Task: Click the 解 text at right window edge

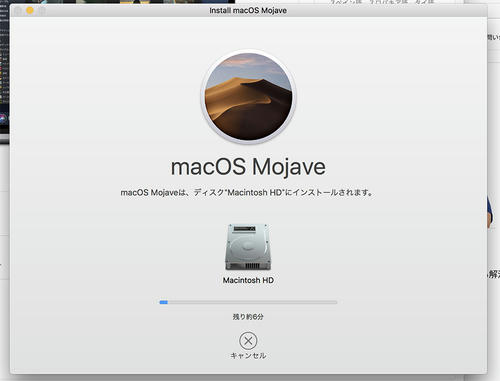Action: click(x=494, y=274)
